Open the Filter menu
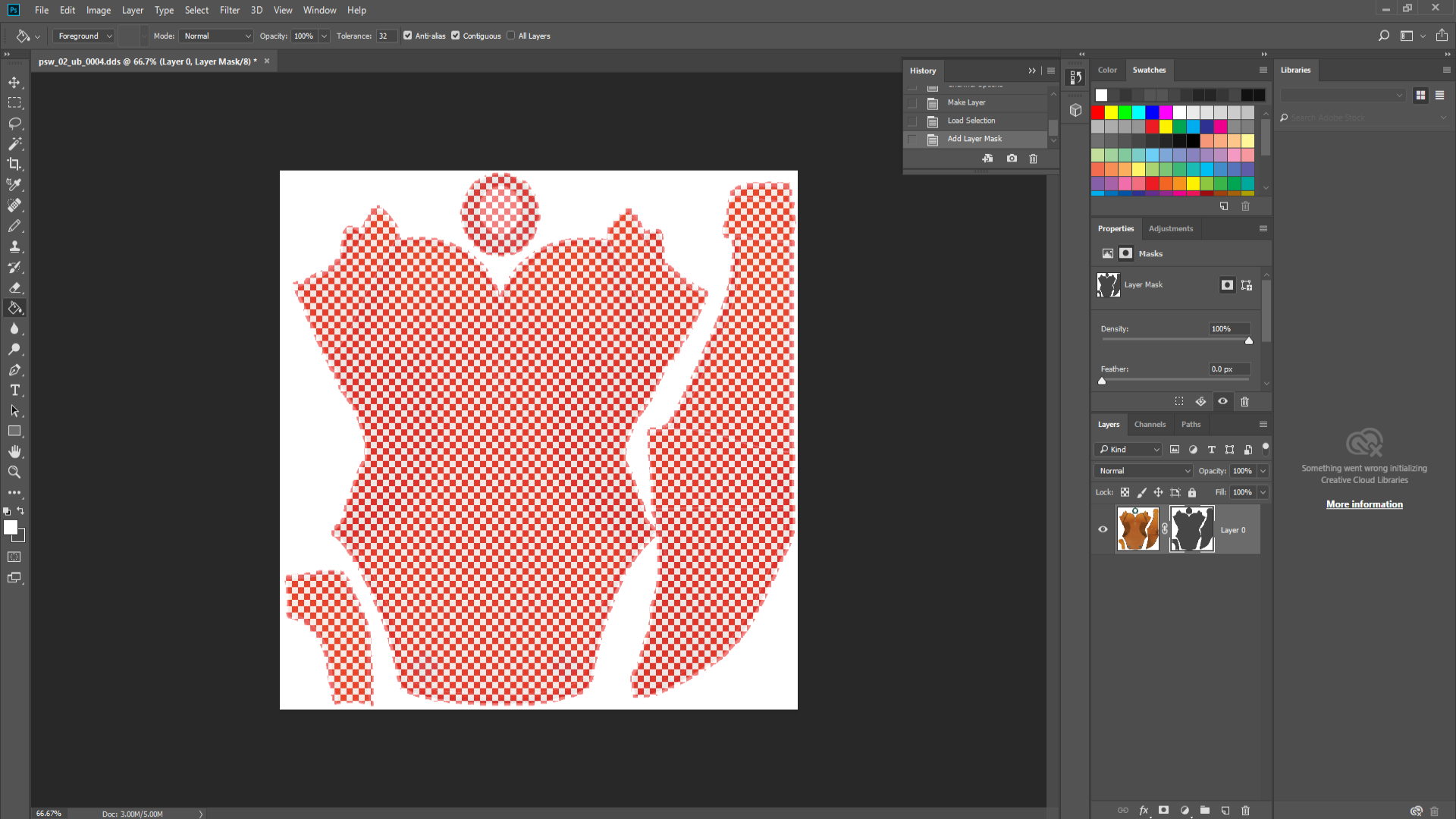Image resolution: width=1456 pixels, height=819 pixels. click(x=229, y=10)
